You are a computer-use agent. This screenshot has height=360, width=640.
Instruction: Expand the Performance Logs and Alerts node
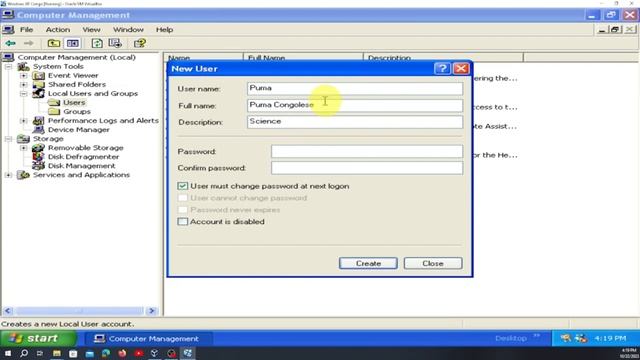pyautogui.click(x=24, y=121)
